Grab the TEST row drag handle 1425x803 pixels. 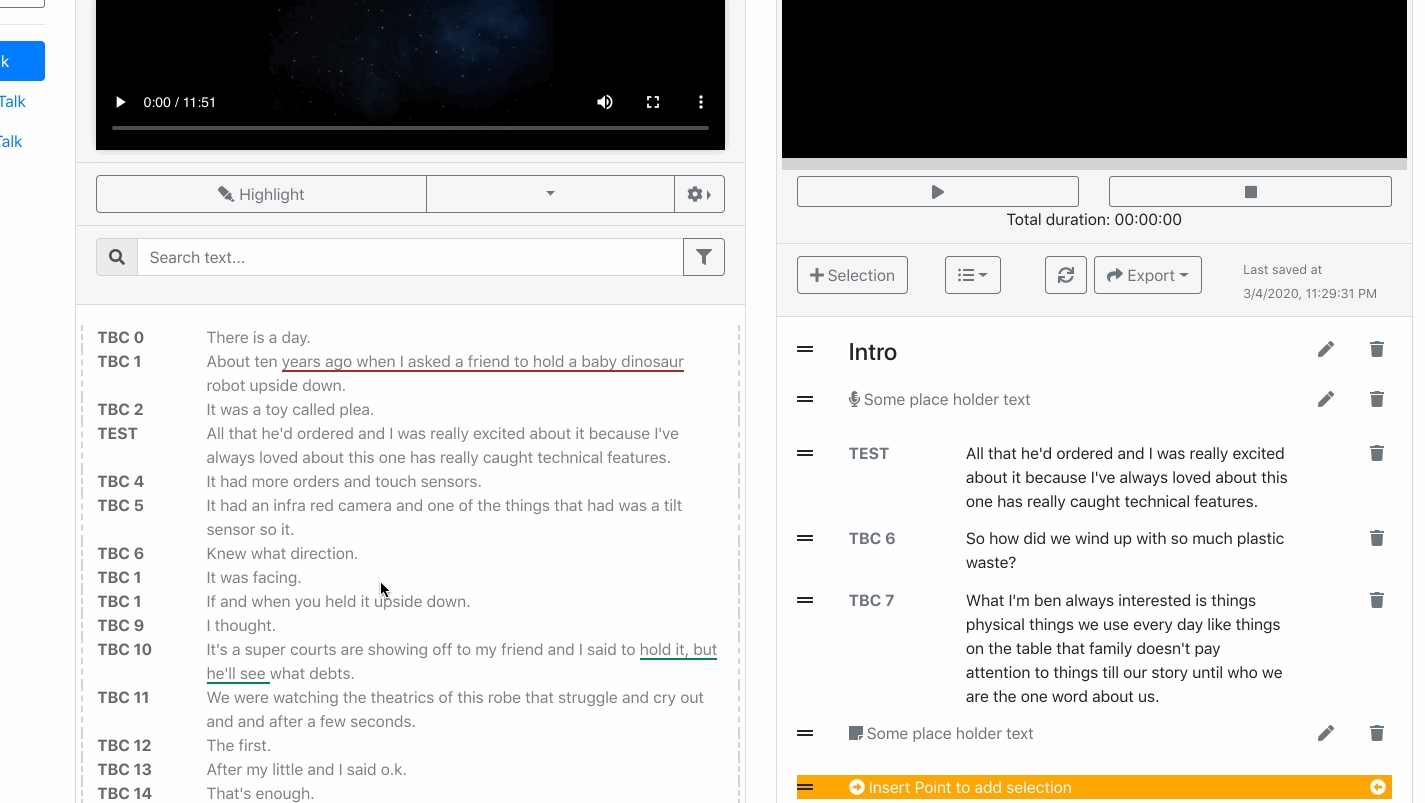tap(805, 453)
